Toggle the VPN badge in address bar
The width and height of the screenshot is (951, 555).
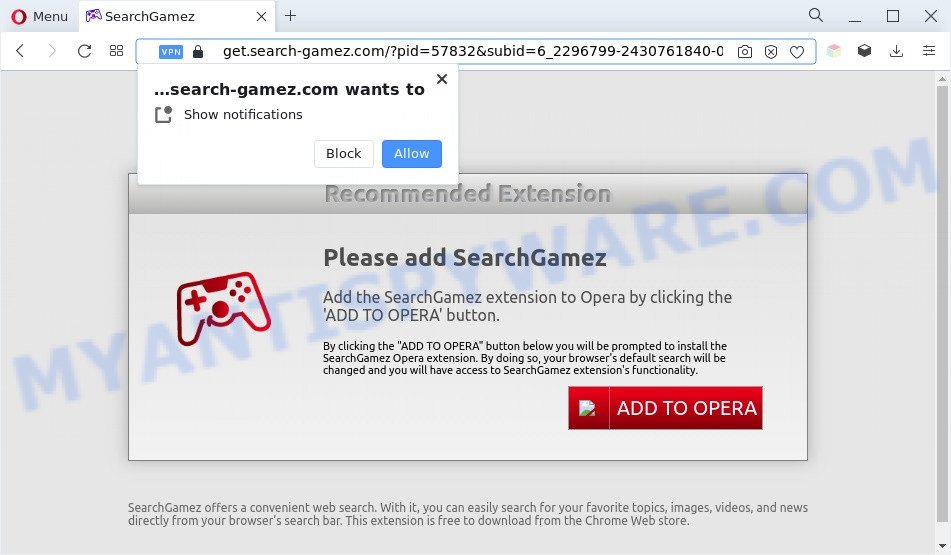(x=171, y=52)
